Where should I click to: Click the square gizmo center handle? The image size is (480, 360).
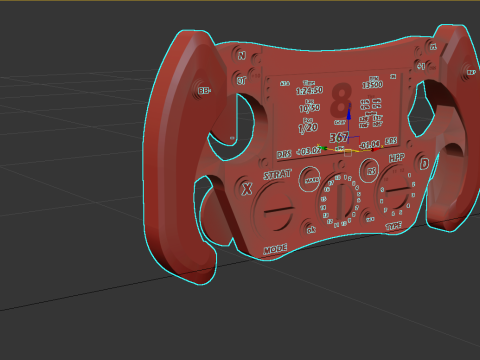coord(348,153)
